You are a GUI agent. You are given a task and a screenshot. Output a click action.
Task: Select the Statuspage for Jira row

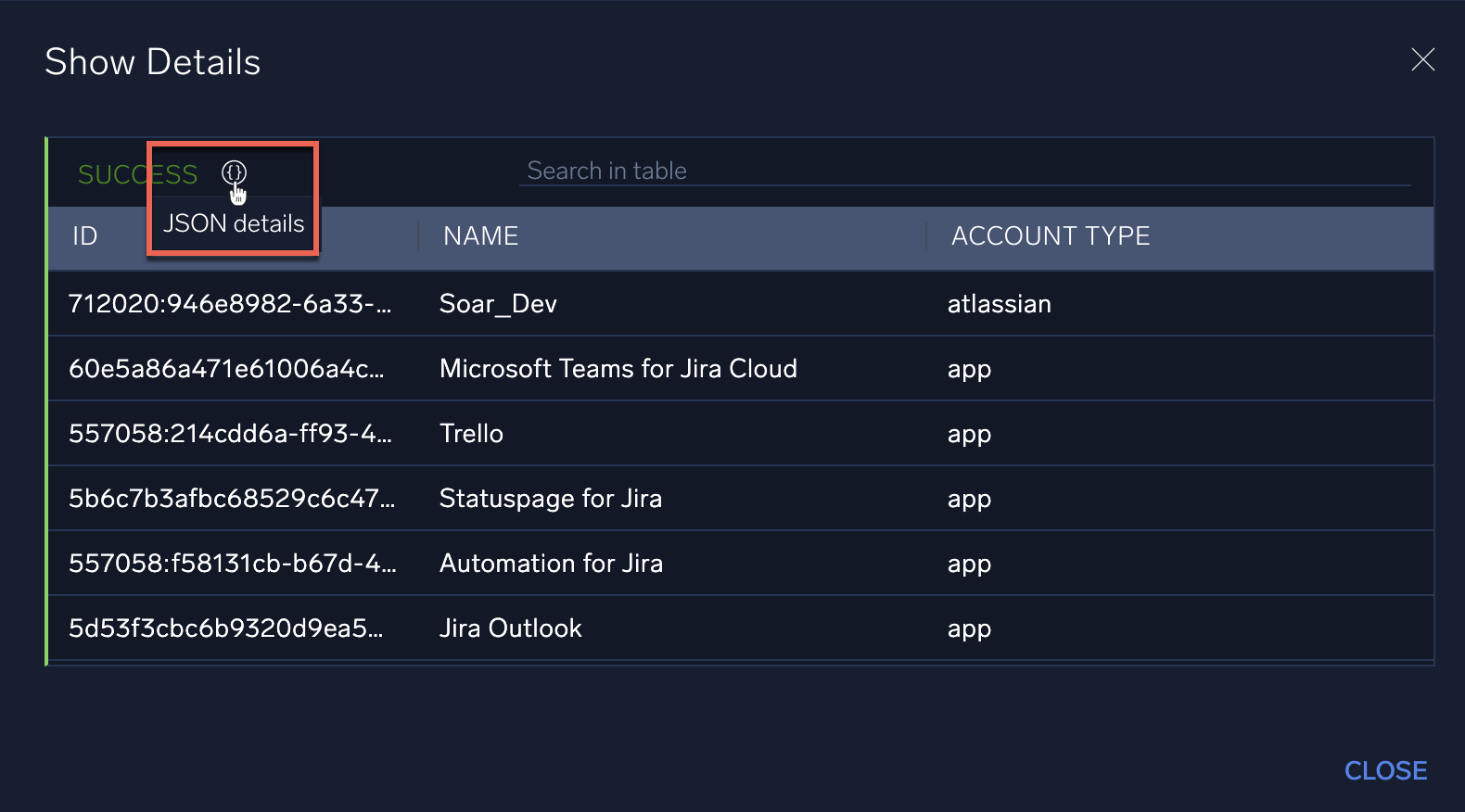tap(550, 499)
